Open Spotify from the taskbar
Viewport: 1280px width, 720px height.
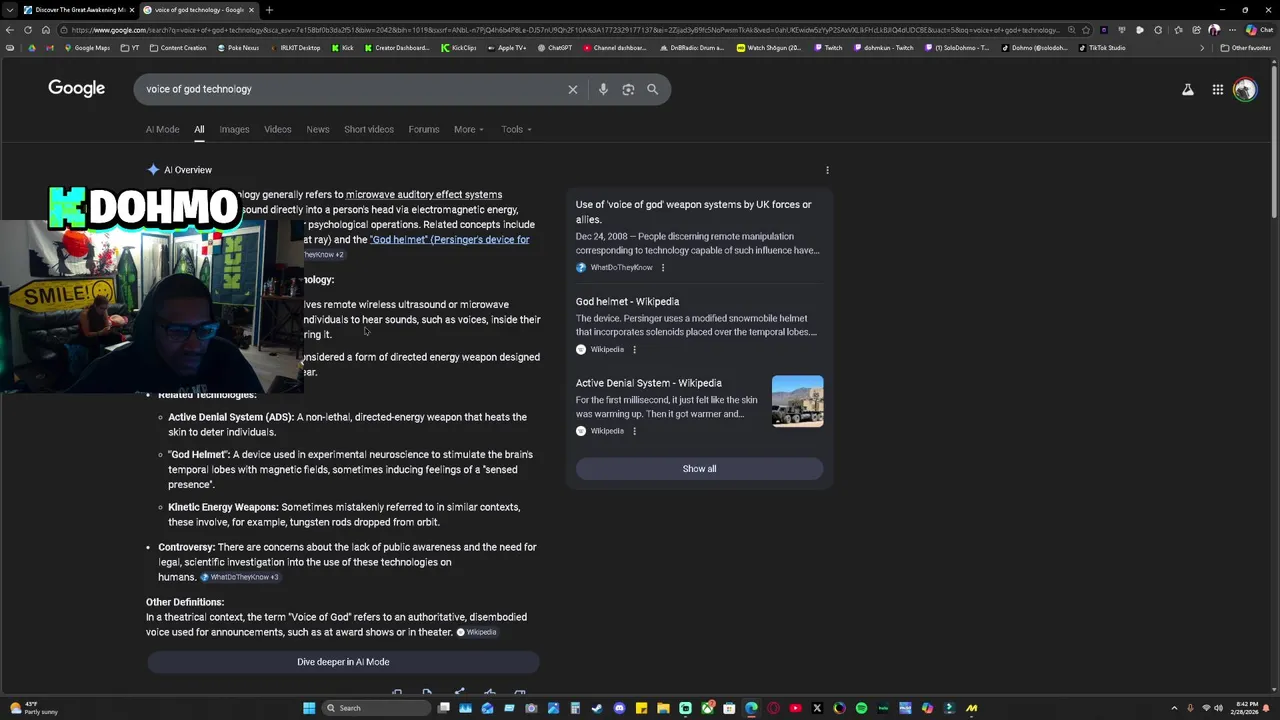pyautogui.click(x=861, y=708)
